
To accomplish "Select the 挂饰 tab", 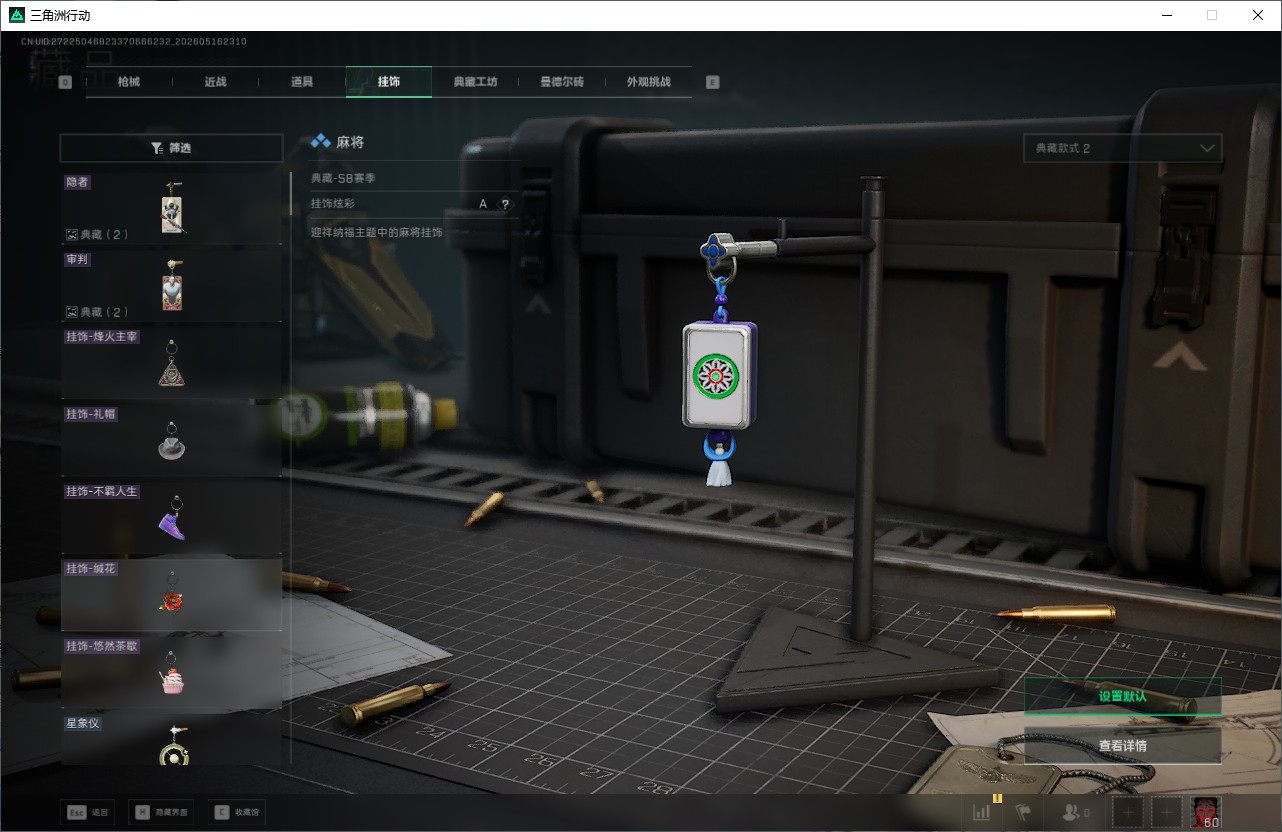I will (389, 82).
